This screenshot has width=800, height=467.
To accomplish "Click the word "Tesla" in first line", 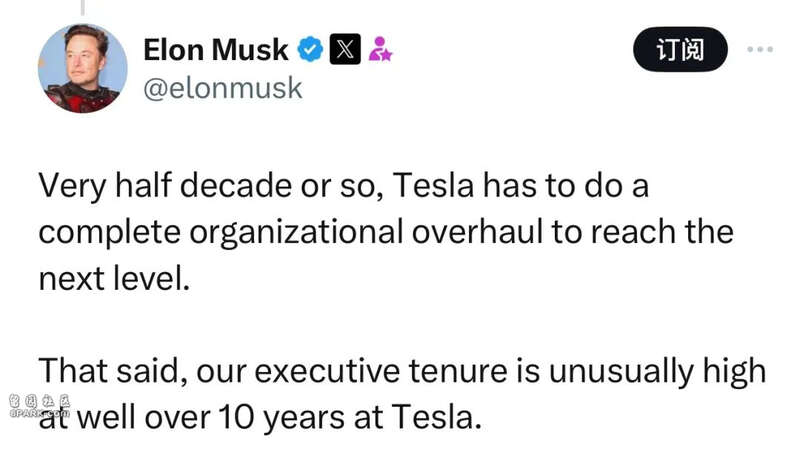I will (x=434, y=185).
